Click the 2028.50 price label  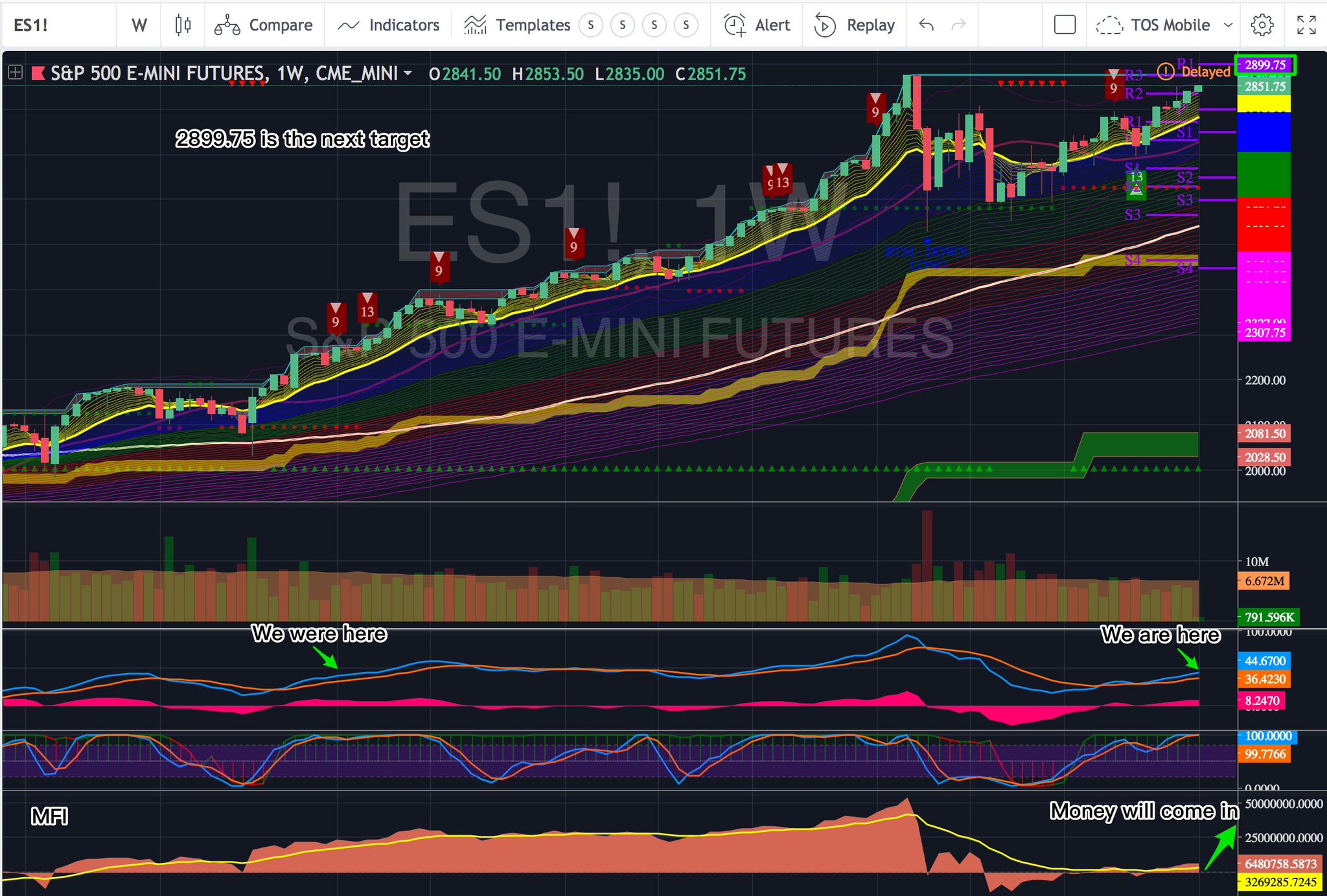point(1265,457)
